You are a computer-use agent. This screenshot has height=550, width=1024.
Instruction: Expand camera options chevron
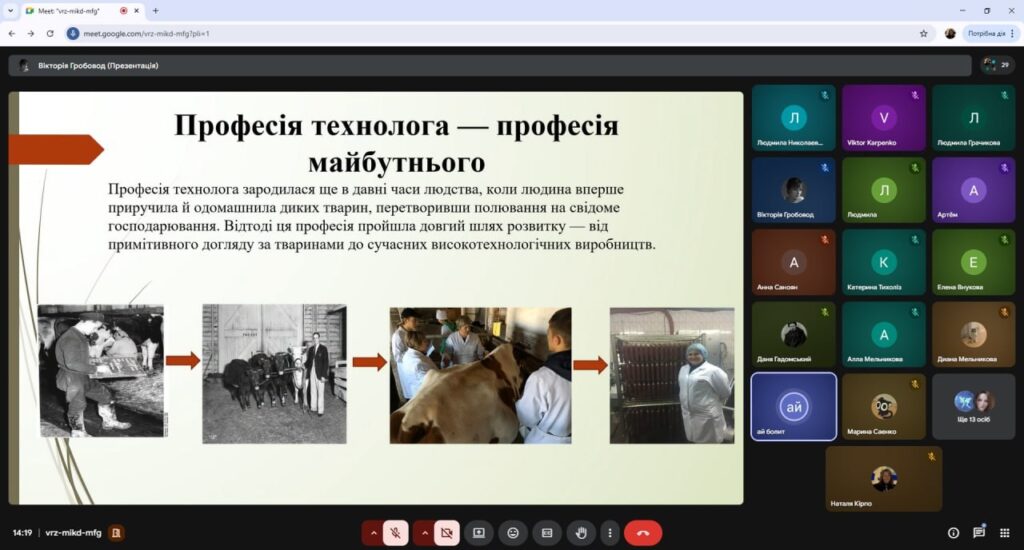tap(423, 533)
